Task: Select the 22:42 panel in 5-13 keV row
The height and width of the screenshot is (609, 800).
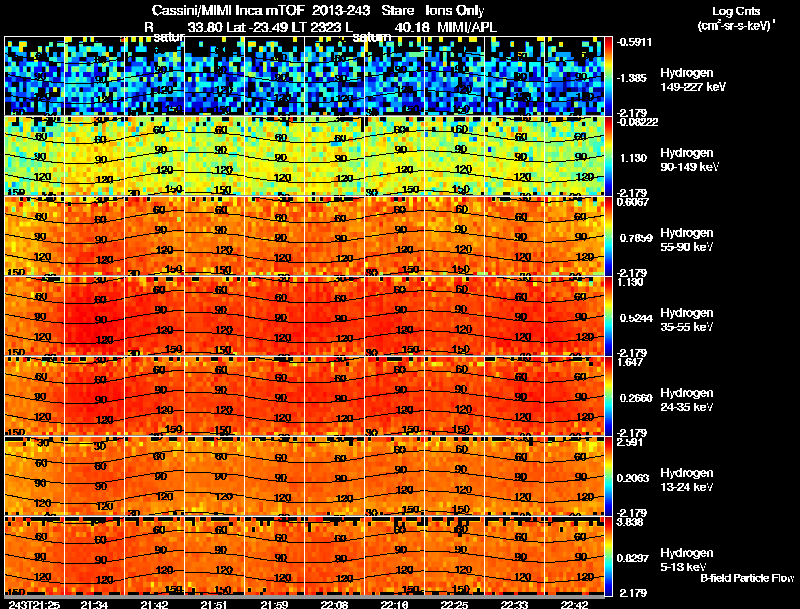Action: pyautogui.click(x=574, y=556)
